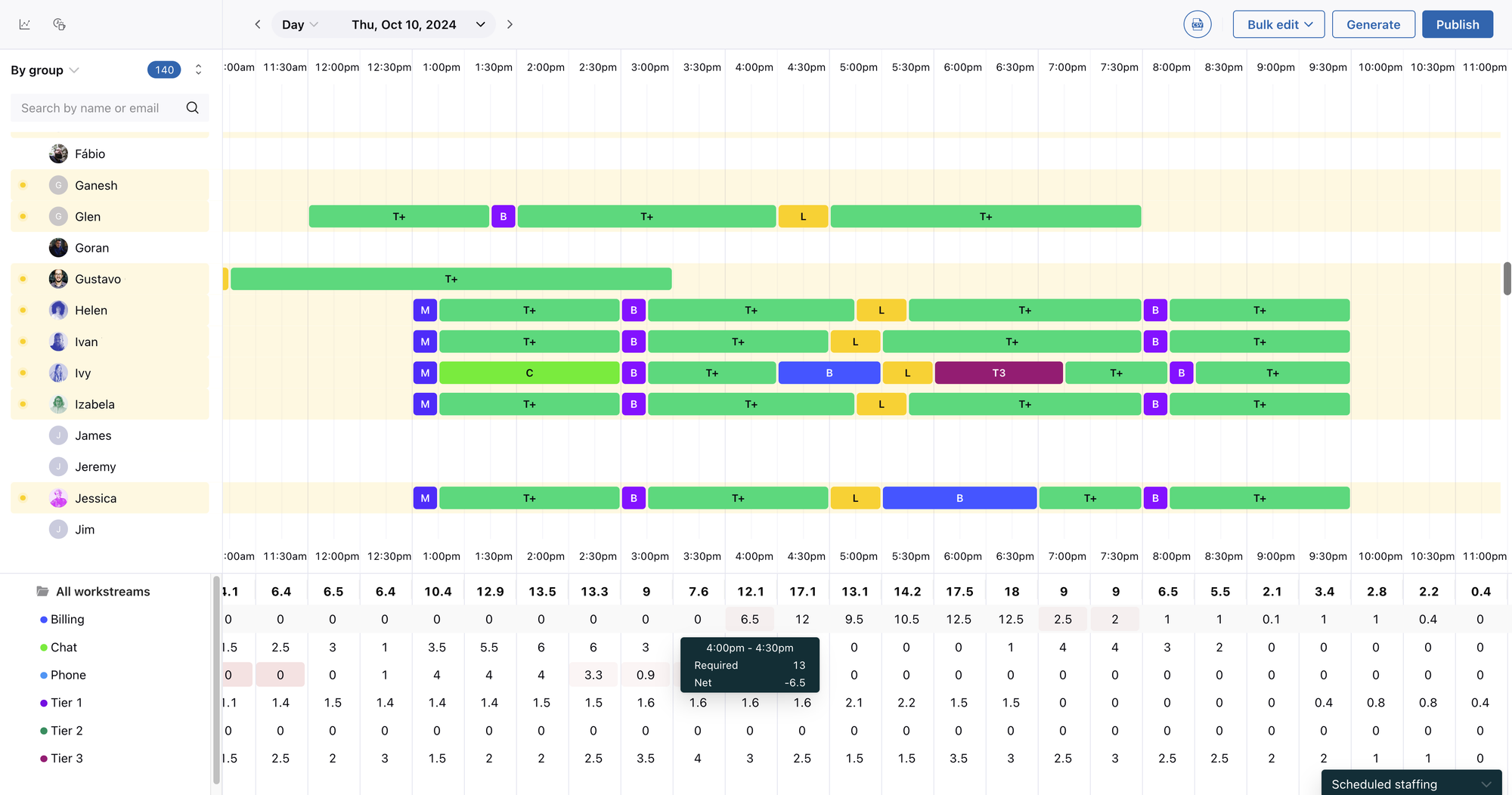Open the Scheduled staffing dropdown
This screenshot has height=795, width=1512.
(x=1411, y=784)
